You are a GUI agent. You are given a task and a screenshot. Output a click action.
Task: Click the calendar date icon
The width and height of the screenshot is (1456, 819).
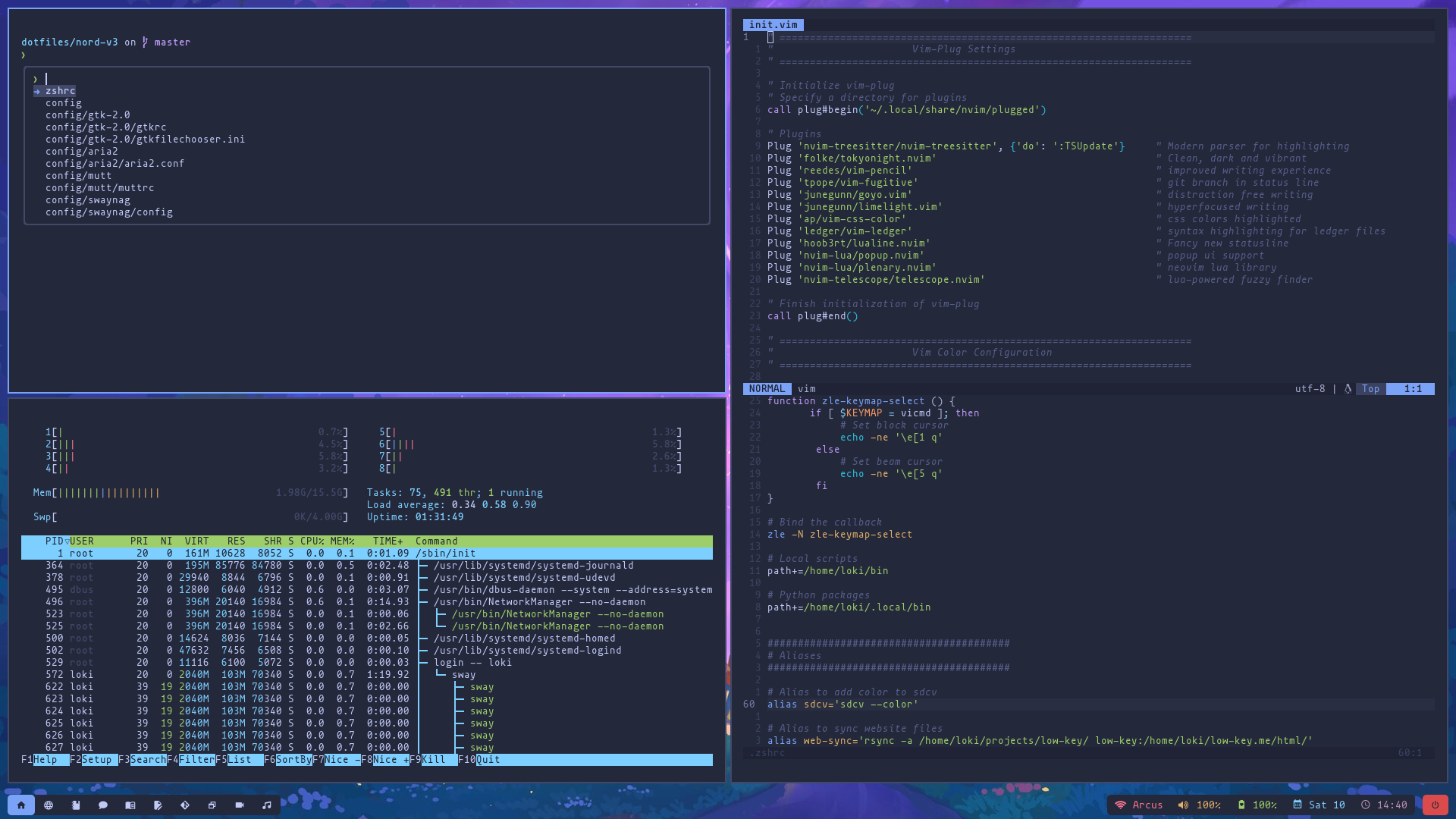(1298, 805)
